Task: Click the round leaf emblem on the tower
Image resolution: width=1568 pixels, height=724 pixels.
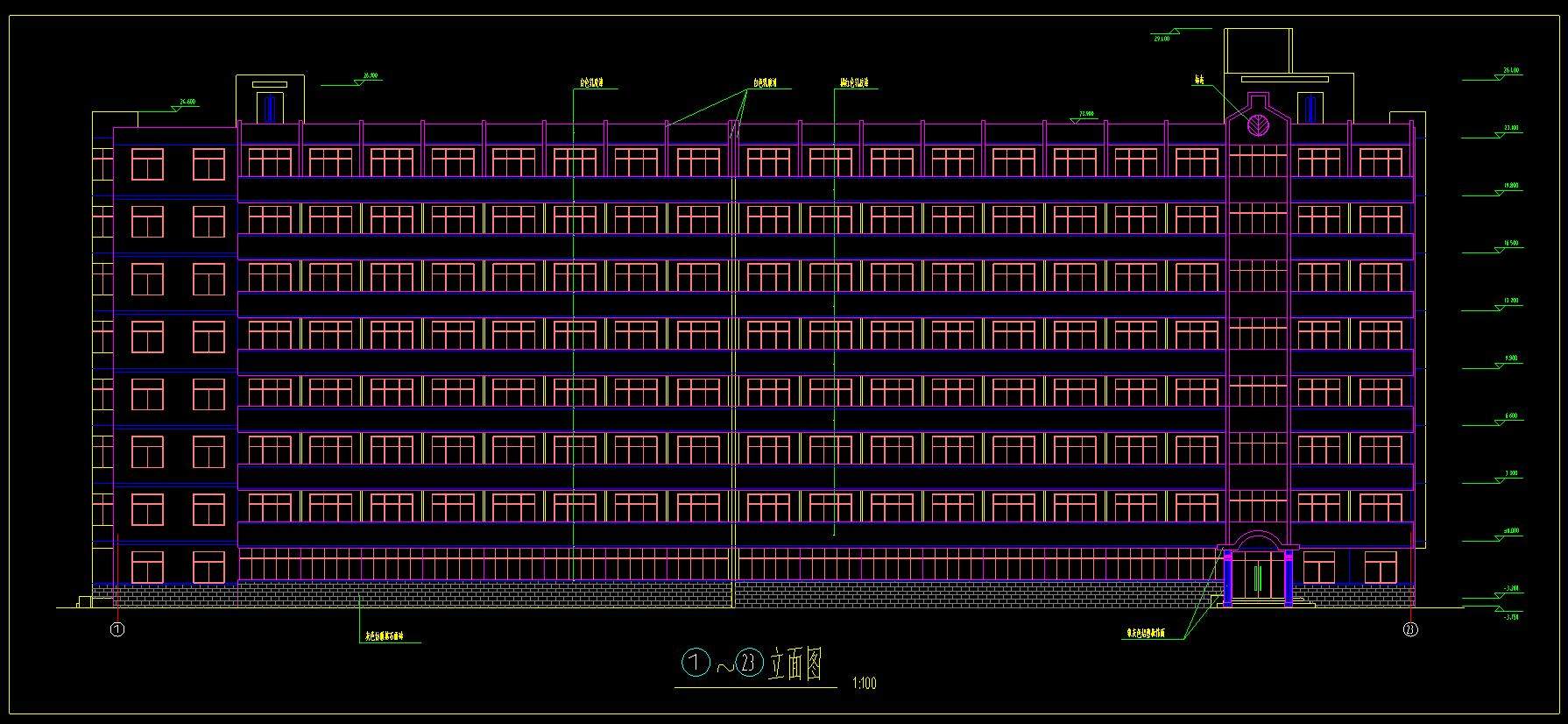Action: pos(1256,124)
